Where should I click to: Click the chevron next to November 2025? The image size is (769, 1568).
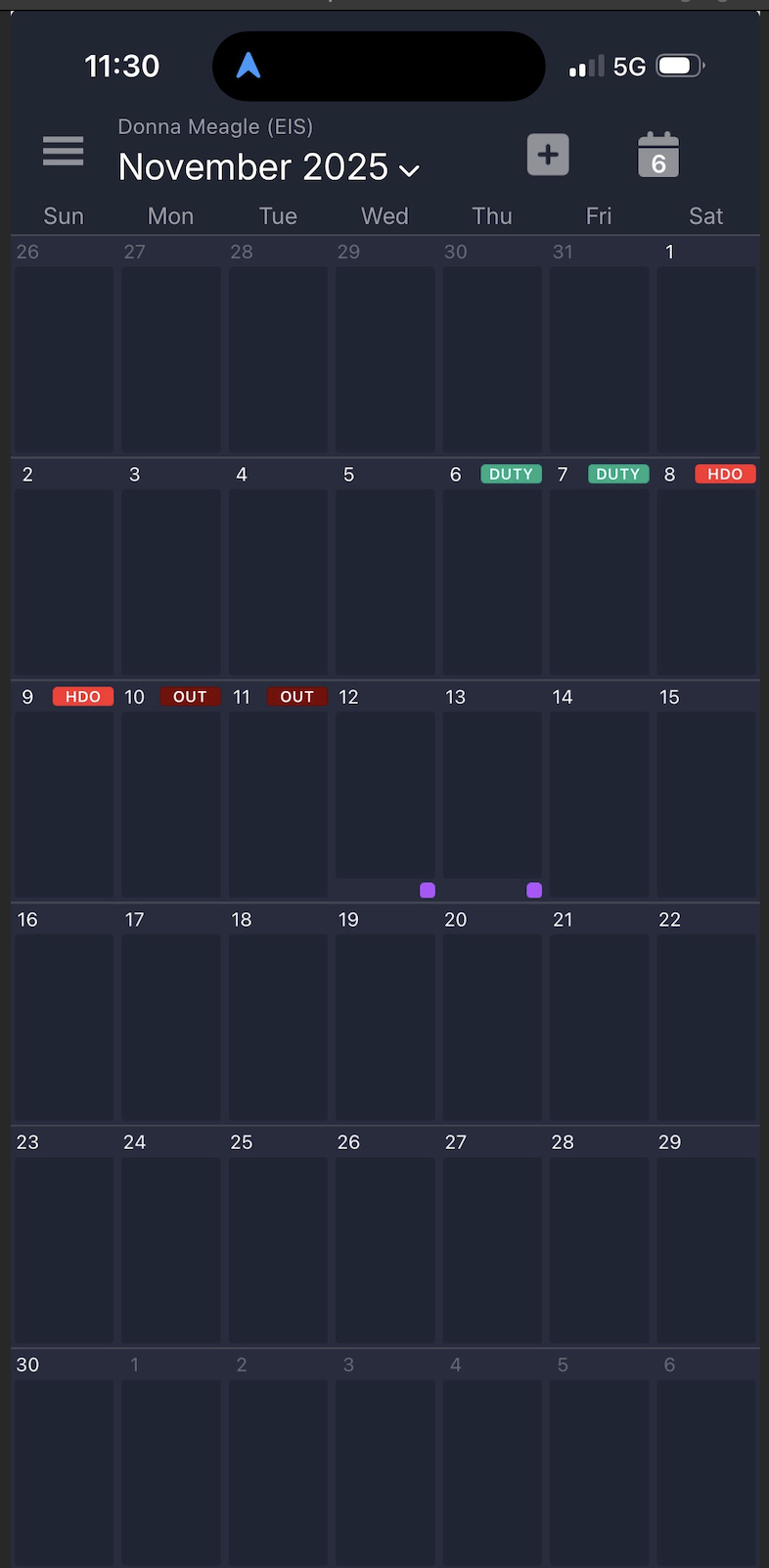click(410, 170)
